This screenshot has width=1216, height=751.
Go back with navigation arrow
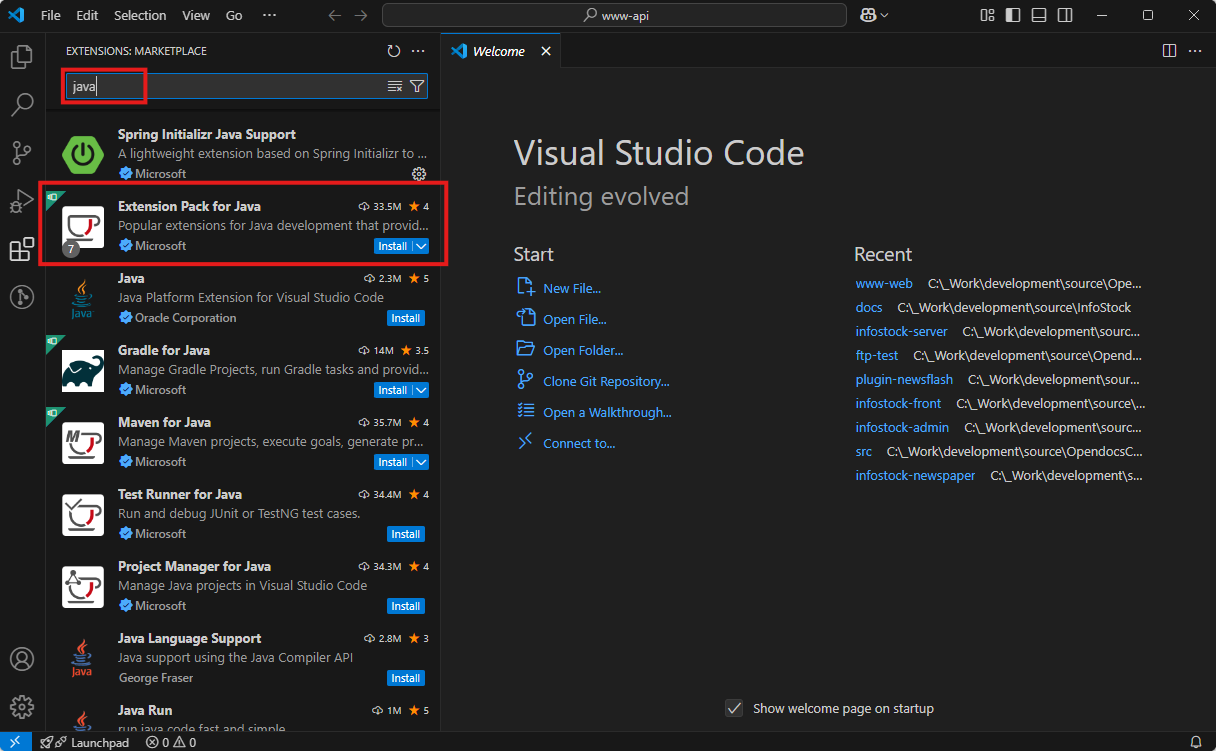[335, 15]
